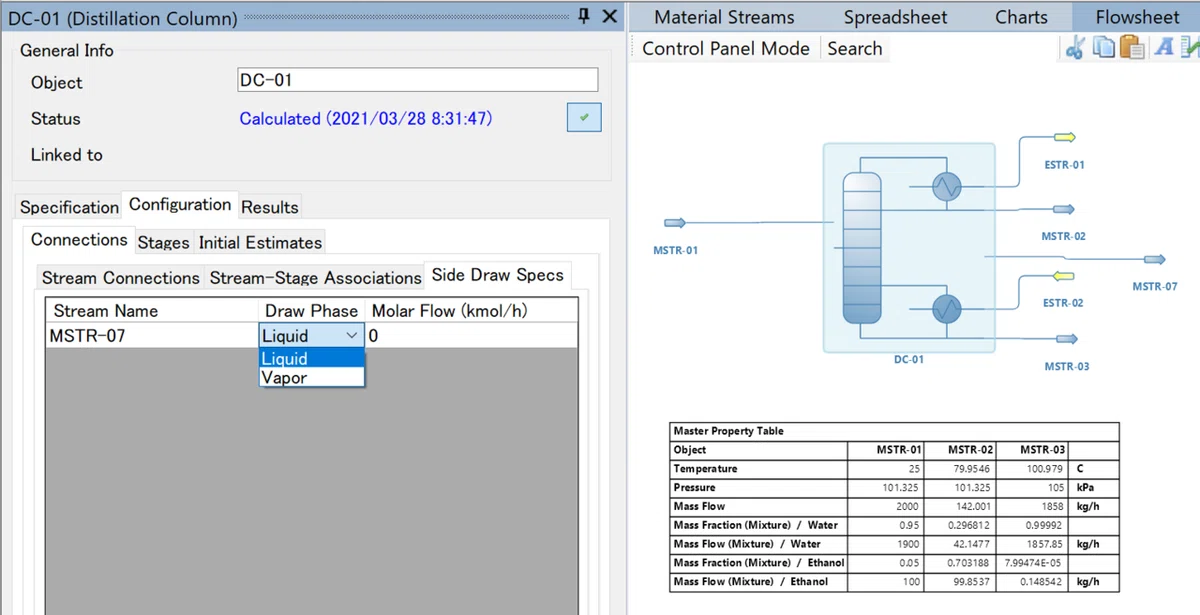The height and width of the screenshot is (615, 1200).
Task: Open the Specification tab
Action: pos(69,207)
